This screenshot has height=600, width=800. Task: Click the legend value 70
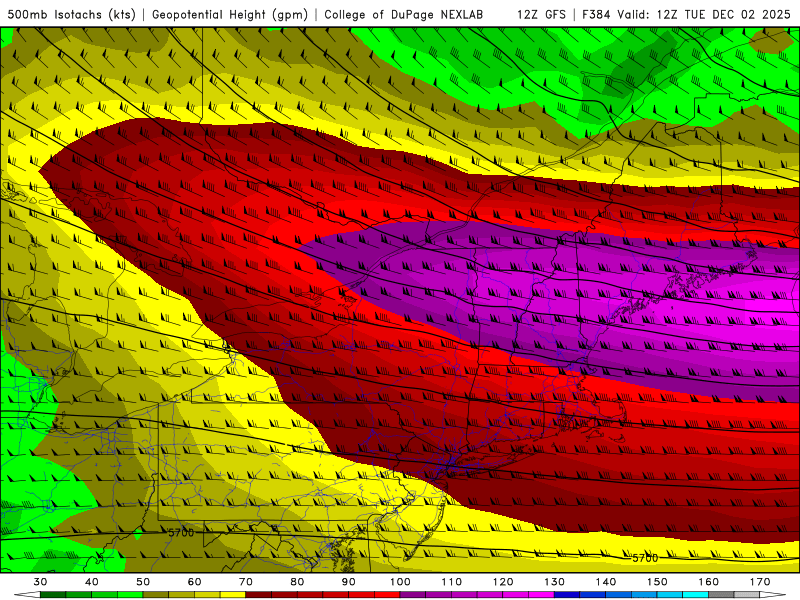pos(246,582)
